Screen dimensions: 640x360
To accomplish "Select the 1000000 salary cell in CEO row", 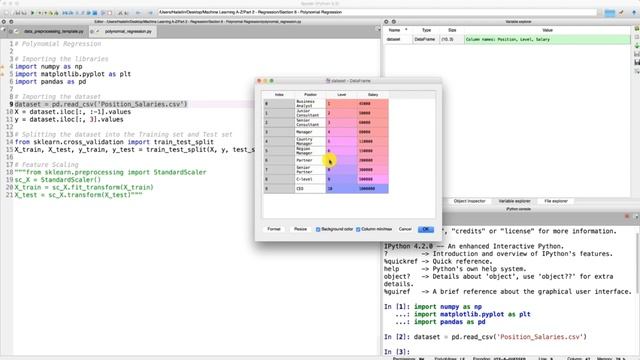I will tap(373, 189).
